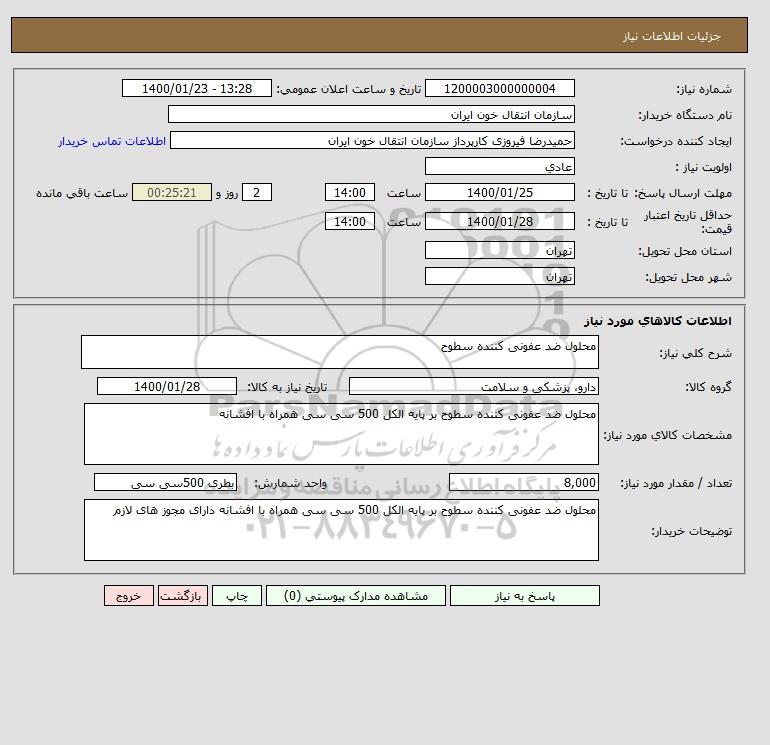Click the label توضیحات خریدار
Viewport: 770px width, 745px height.
(691, 531)
